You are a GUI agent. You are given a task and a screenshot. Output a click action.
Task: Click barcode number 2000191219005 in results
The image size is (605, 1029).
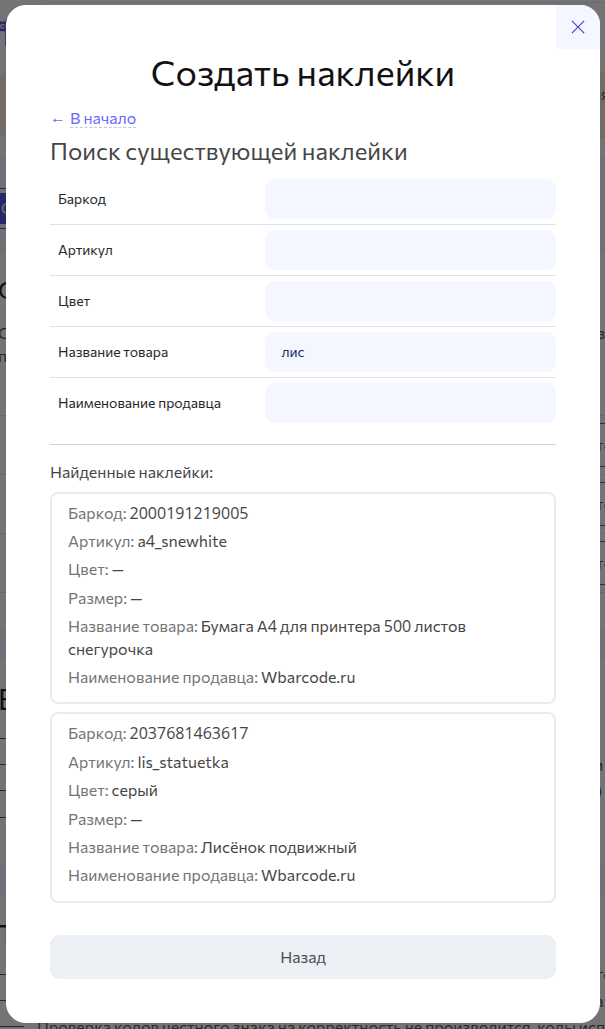click(x=189, y=514)
